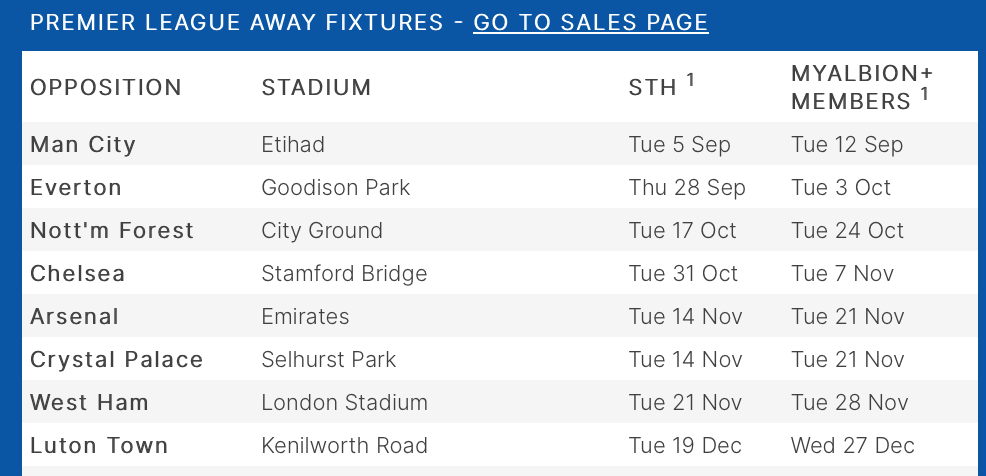Select the STH column header
Image resolution: width=986 pixels, height=476 pixels.
(662, 86)
